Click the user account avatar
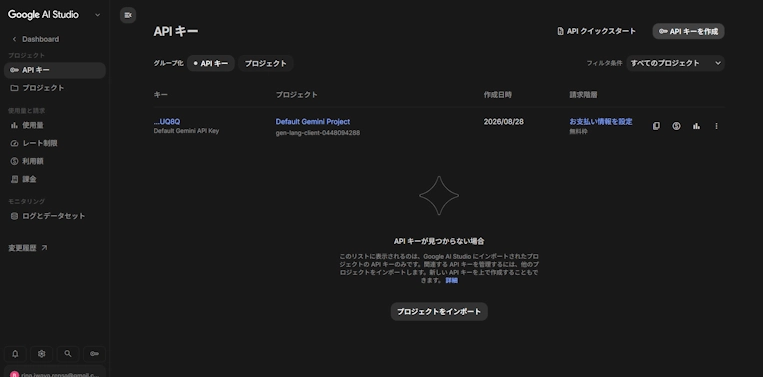 pyautogui.click(x=14, y=375)
